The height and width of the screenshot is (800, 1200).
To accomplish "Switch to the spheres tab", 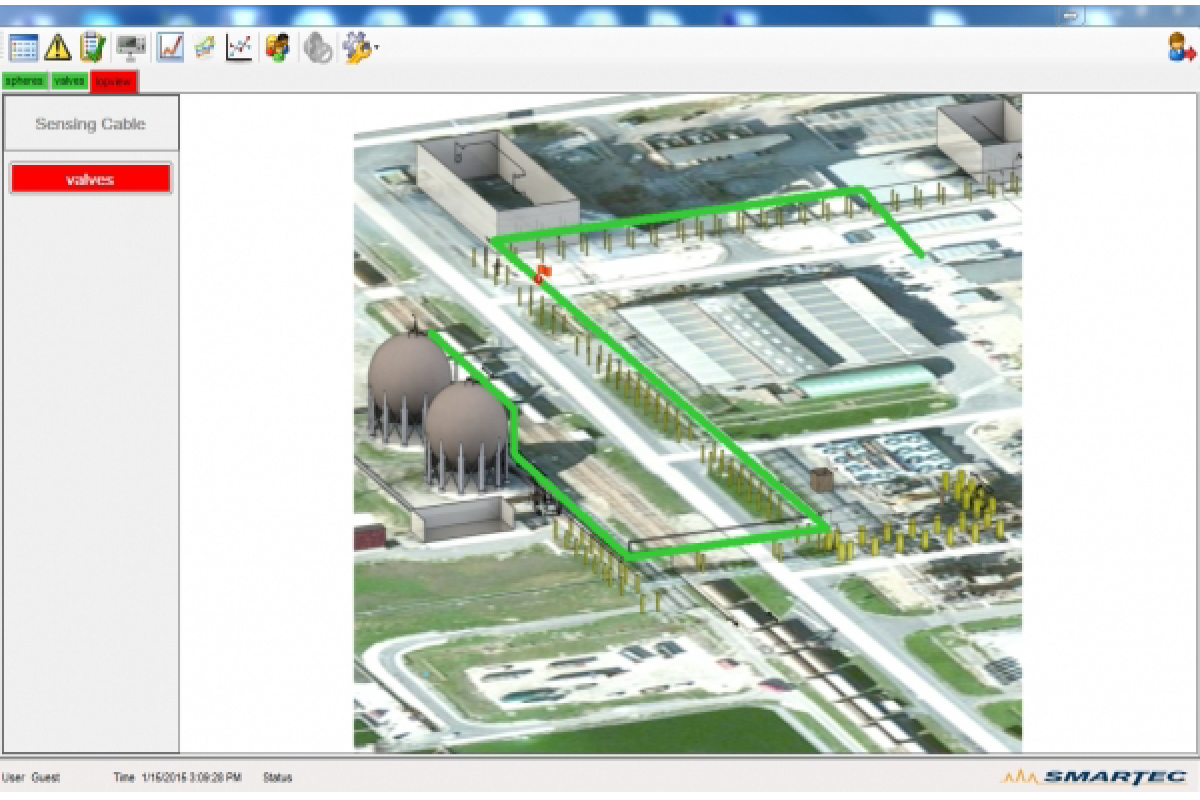I will [x=24, y=81].
